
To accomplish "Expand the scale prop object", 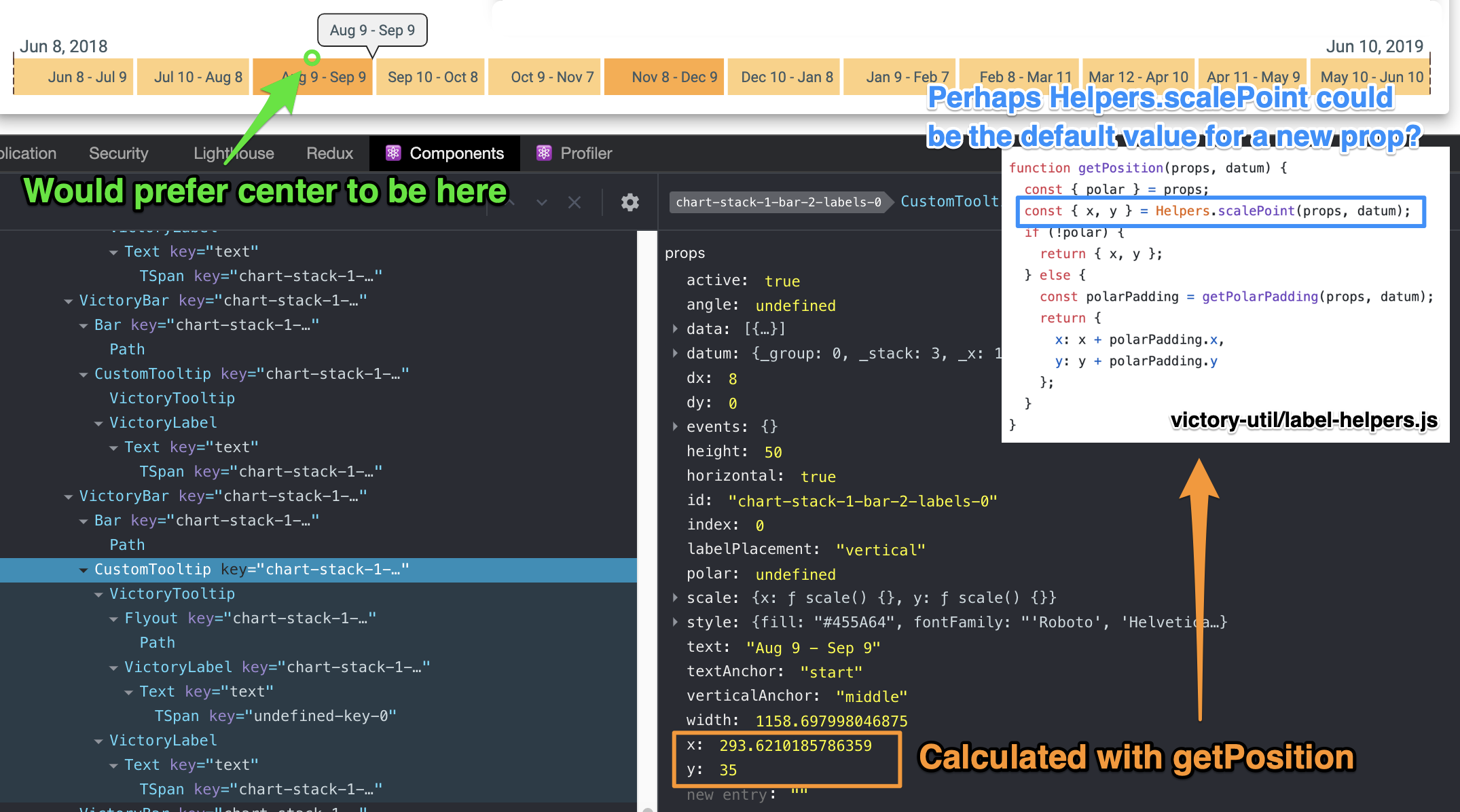I will [x=675, y=597].
